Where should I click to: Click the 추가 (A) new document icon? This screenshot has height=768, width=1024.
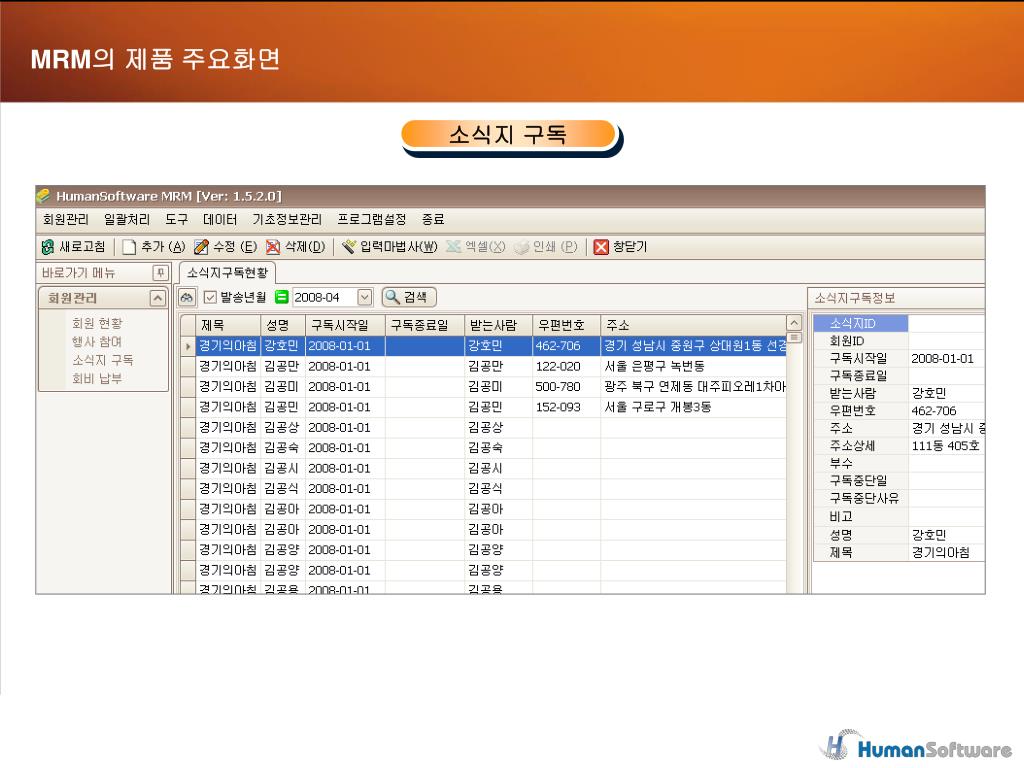pyautogui.click(x=129, y=247)
